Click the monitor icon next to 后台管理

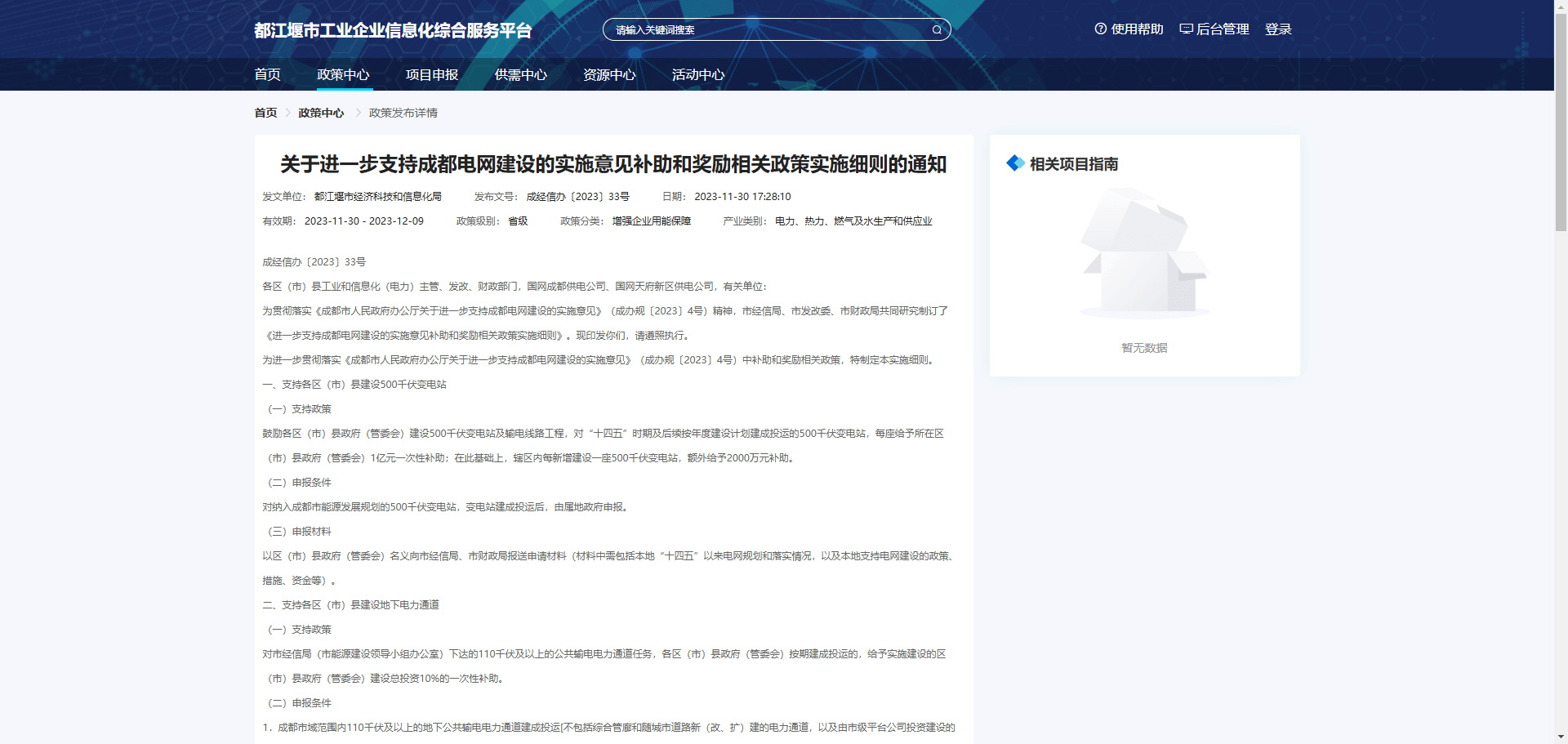point(1186,28)
